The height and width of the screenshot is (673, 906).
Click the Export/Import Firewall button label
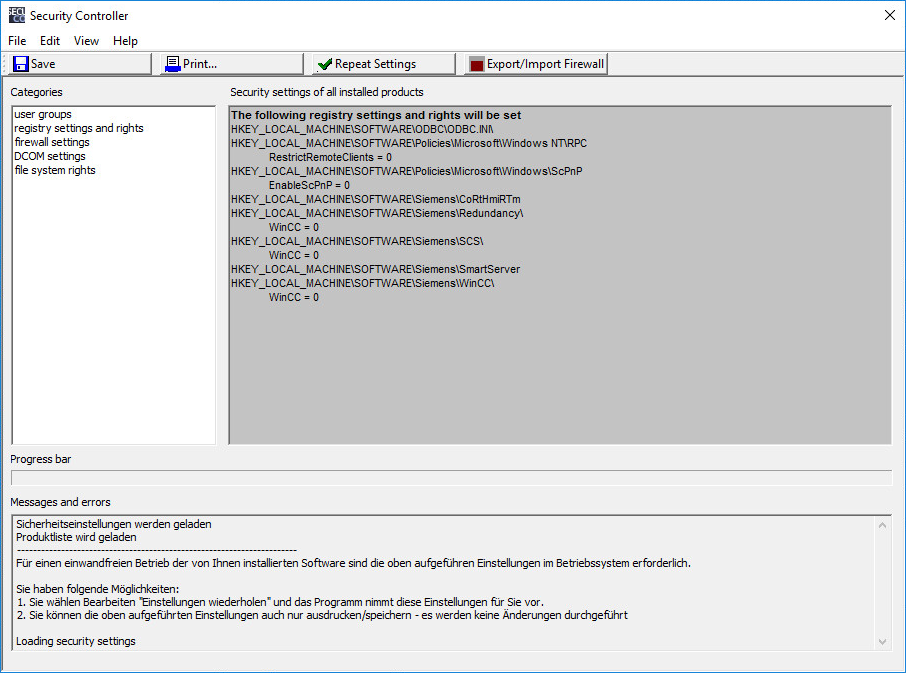[545, 64]
